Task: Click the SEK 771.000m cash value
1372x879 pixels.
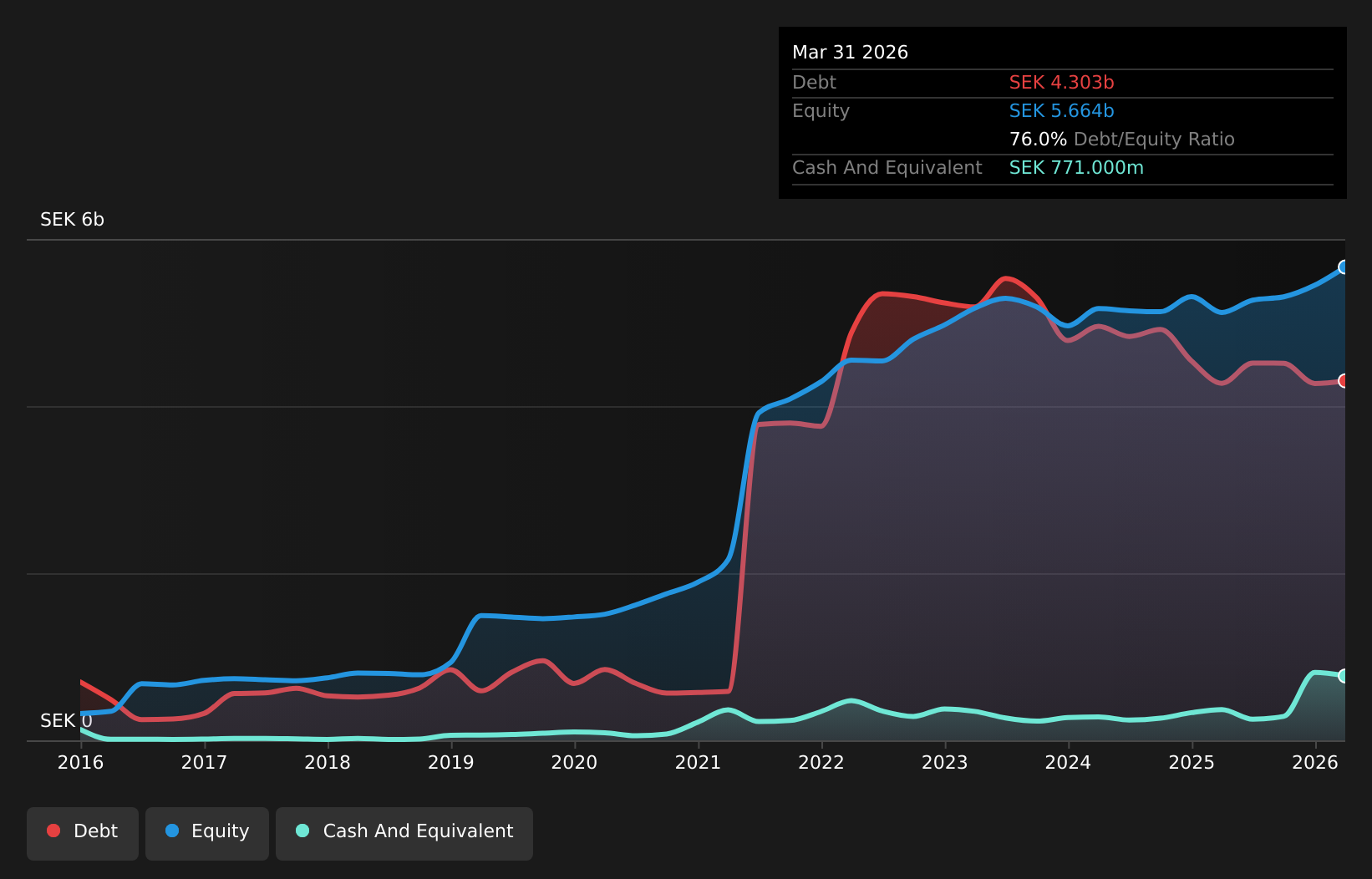Action: 1077,168
